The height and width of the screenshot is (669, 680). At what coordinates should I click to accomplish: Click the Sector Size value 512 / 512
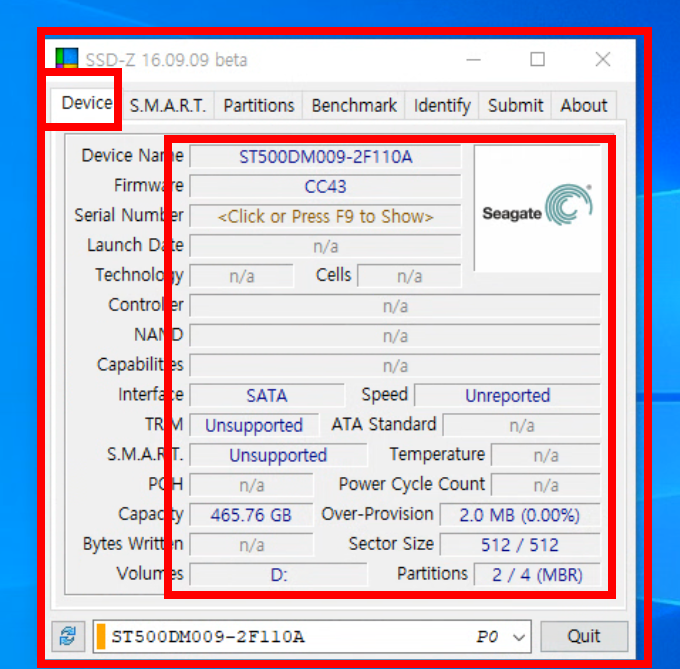point(520,545)
